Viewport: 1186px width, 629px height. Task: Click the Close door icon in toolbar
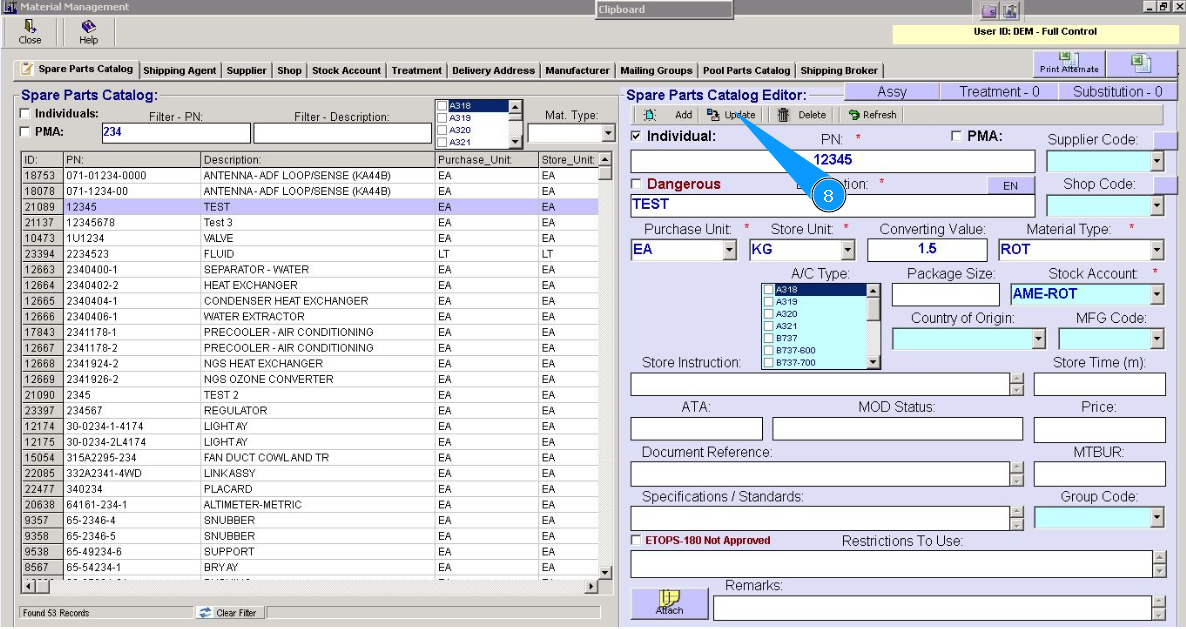coord(30,27)
